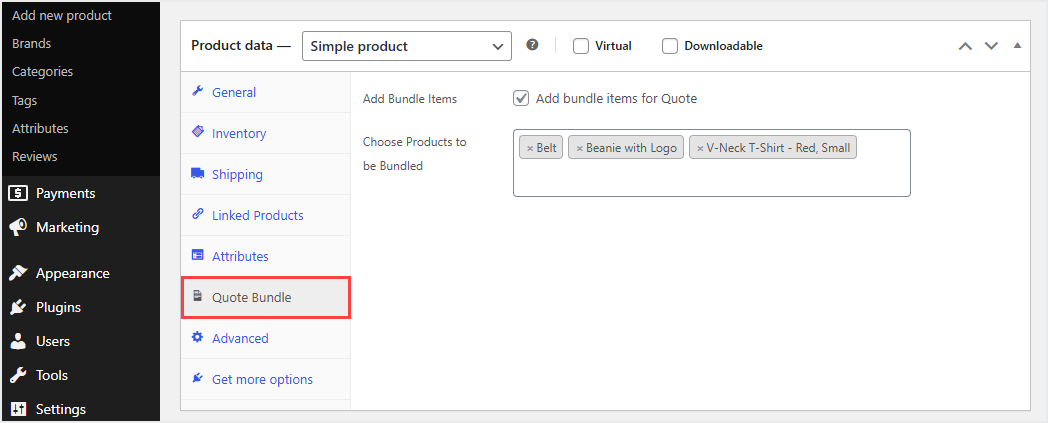Click the Users person icon
The width and height of the screenshot is (1048, 423).
tap(18, 341)
